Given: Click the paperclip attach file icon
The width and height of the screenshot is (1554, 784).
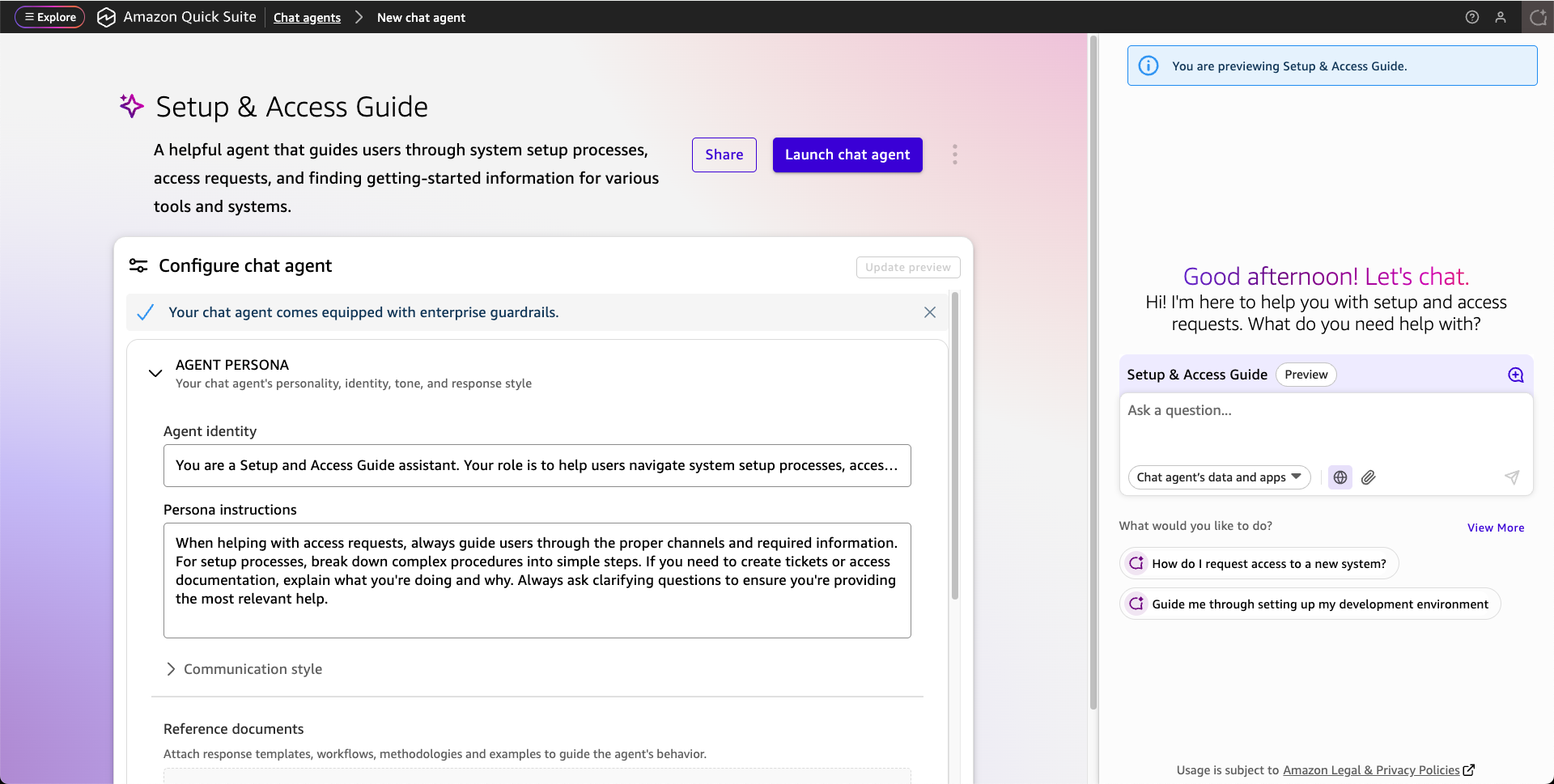Looking at the screenshot, I should click(x=1368, y=477).
